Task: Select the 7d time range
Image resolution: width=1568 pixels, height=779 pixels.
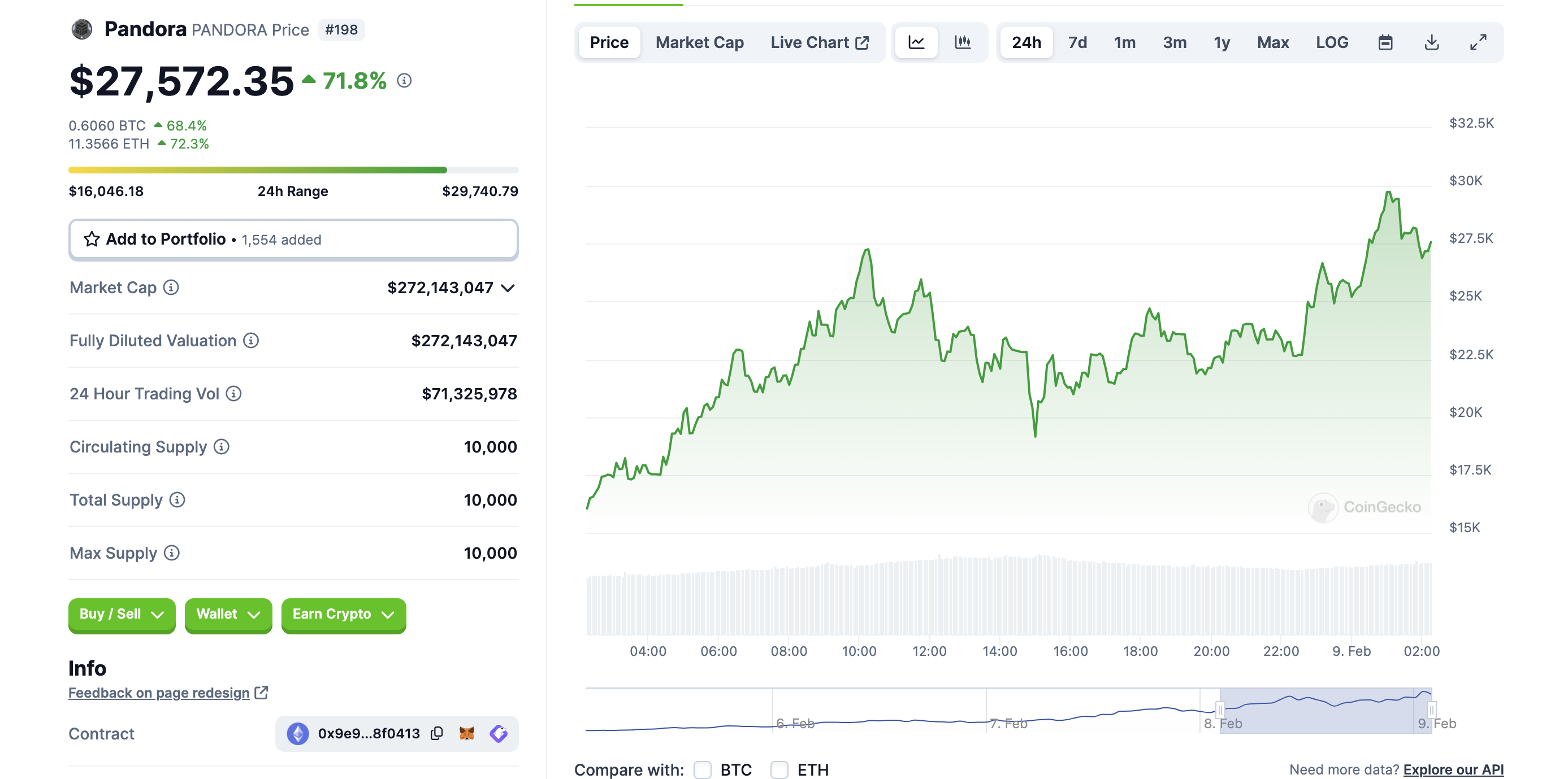Action: (x=1077, y=42)
